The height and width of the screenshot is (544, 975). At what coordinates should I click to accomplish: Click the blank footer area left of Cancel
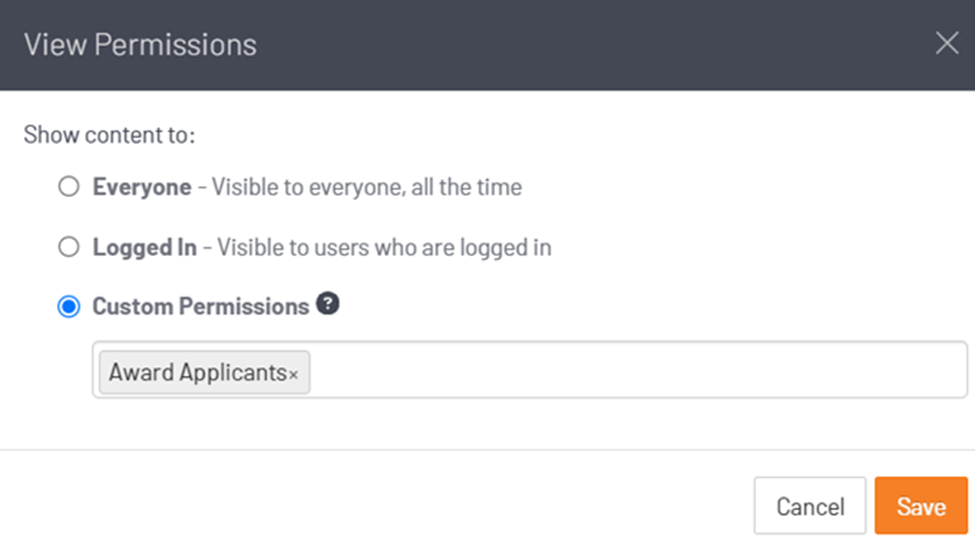pyautogui.click(x=380, y=506)
